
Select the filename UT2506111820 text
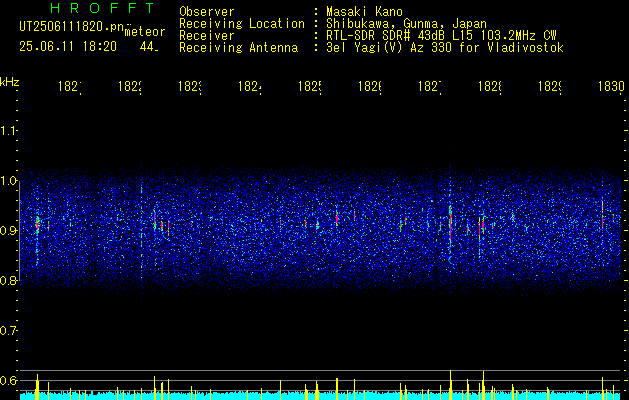click(x=72, y=27)
